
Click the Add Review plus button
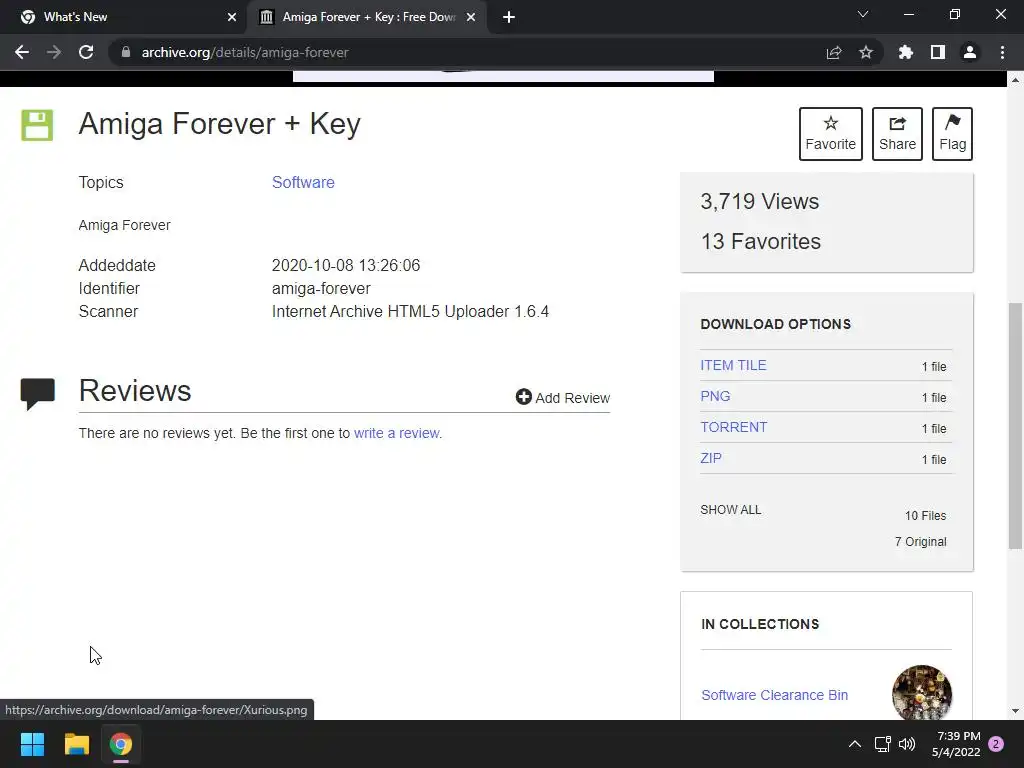tap(563, 397)
